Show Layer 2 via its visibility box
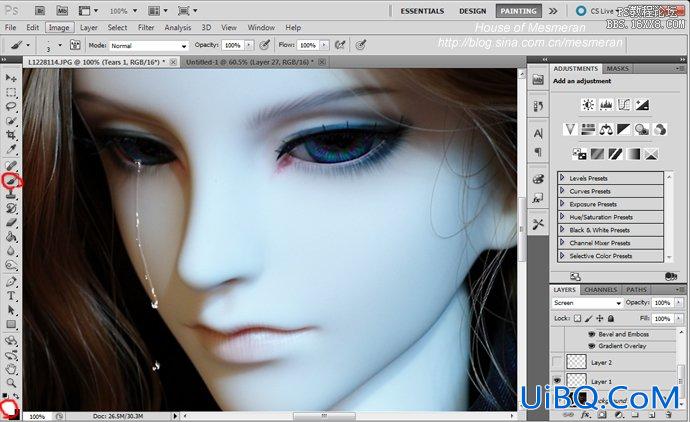690x422 pixels. 557,362
